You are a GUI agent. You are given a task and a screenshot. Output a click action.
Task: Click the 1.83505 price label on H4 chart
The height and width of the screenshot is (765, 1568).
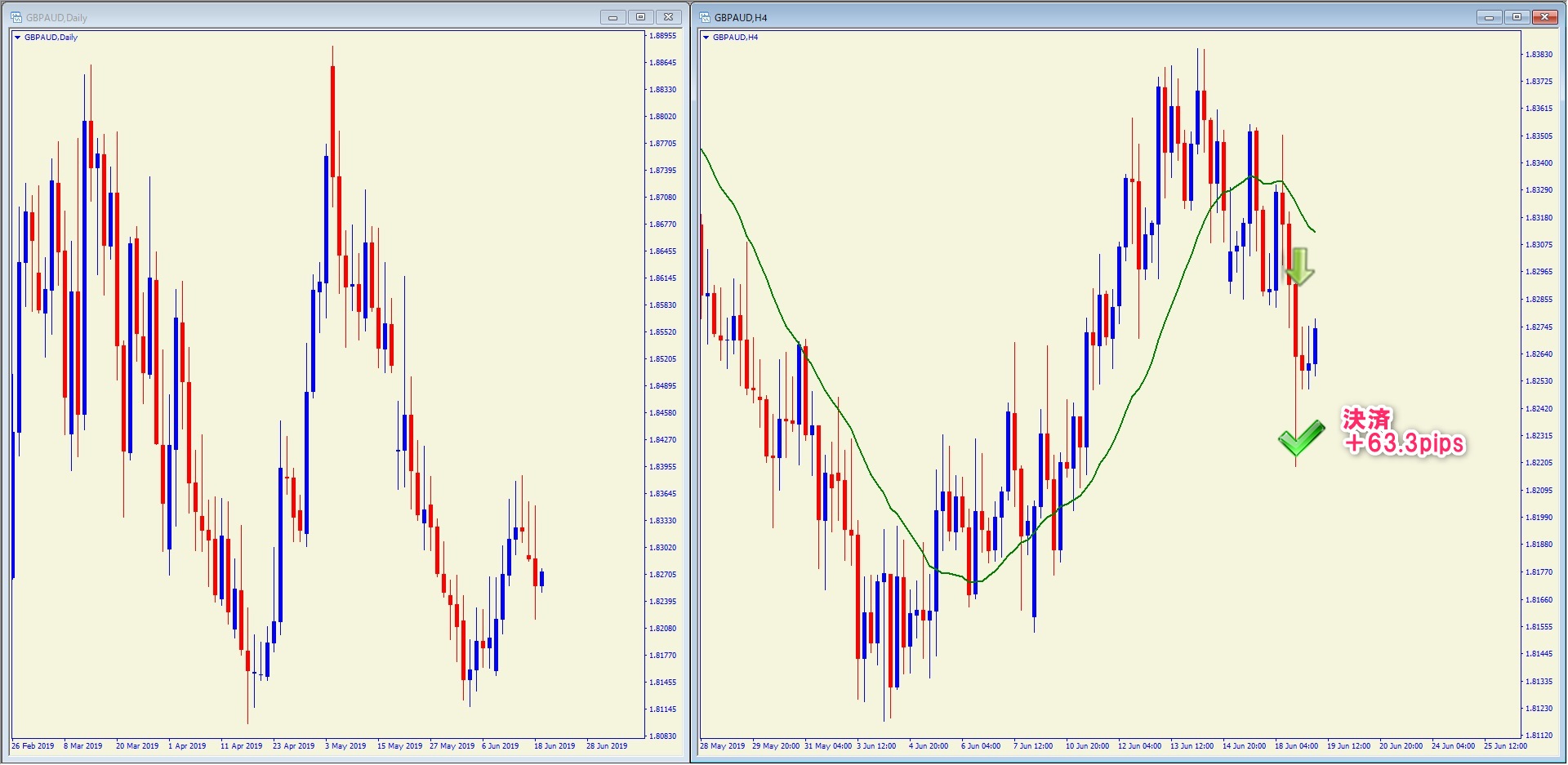[x=1539, y=136]
